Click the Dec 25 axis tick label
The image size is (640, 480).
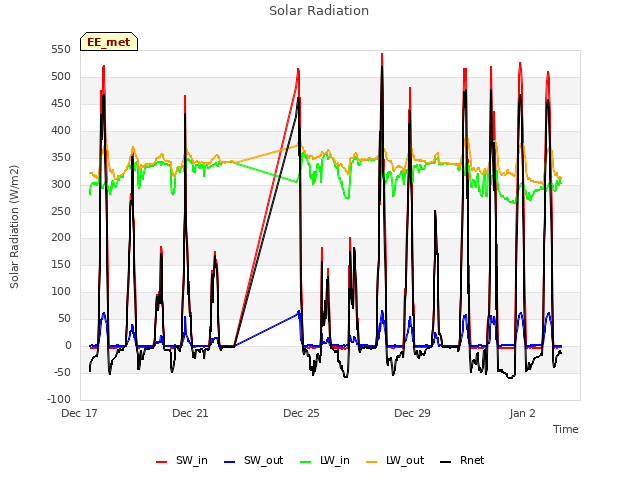(x=301, y=413)
